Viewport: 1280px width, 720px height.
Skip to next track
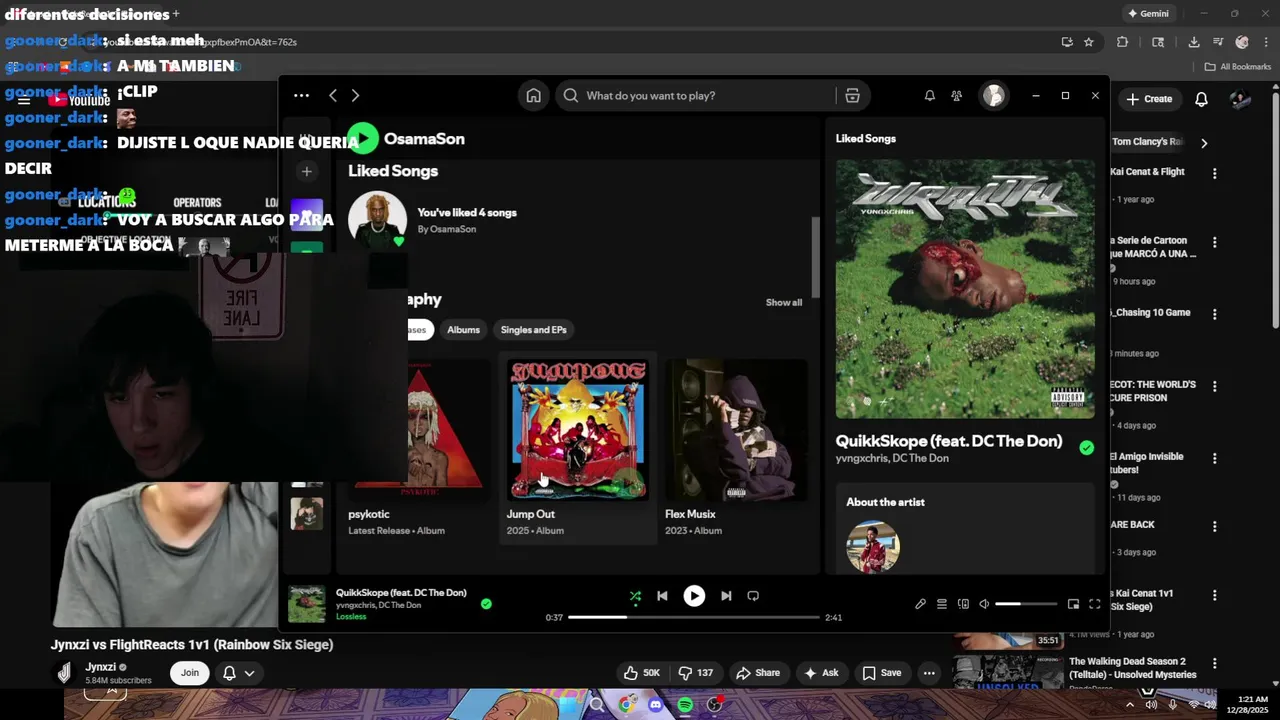[x=726, y=596]
